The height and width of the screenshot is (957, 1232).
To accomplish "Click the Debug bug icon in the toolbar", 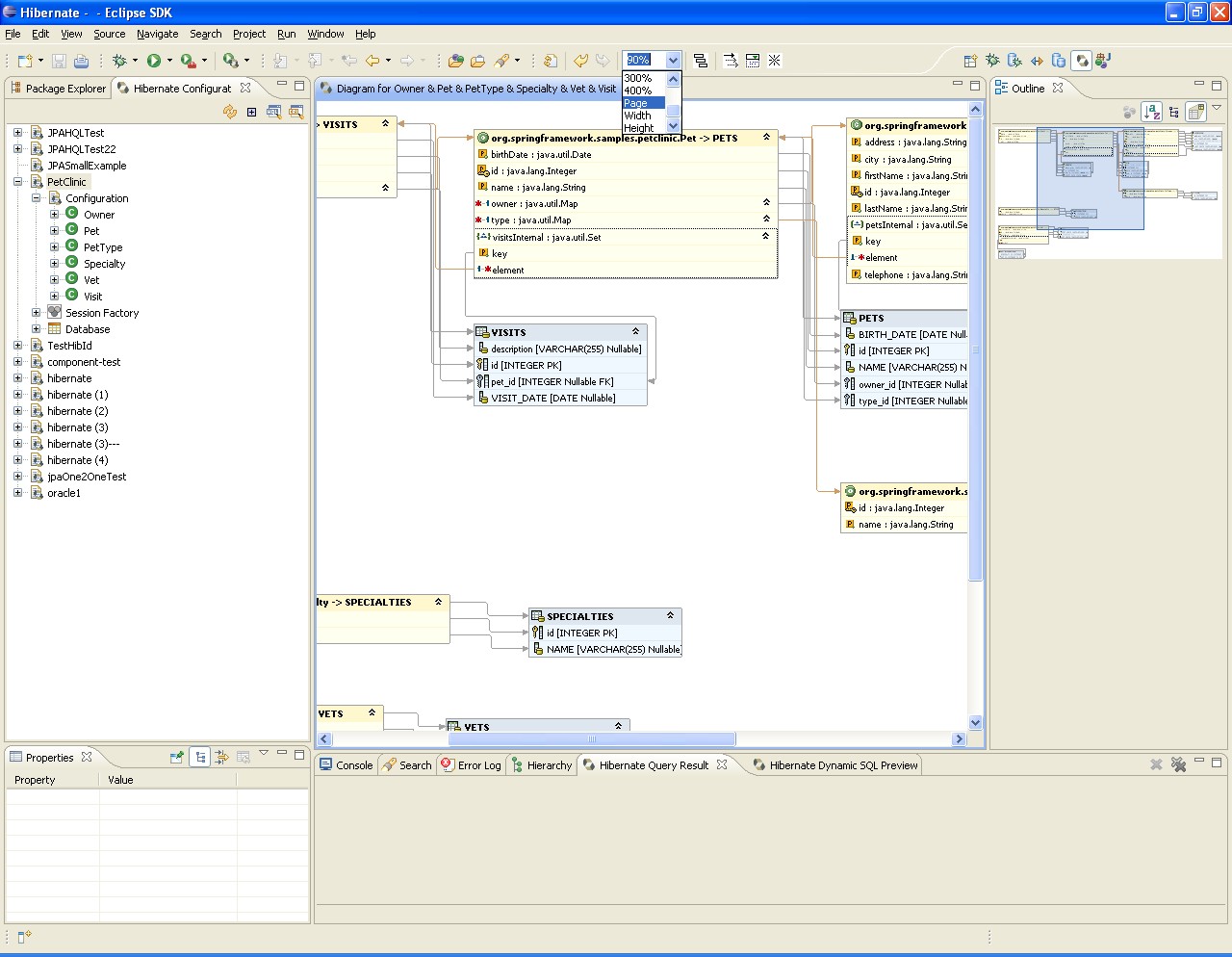I will pos(119,61).
